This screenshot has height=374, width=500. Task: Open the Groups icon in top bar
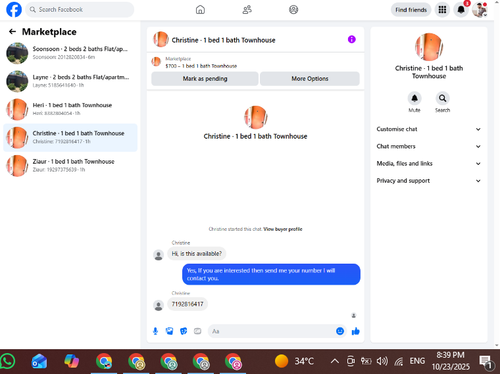pos(293,10)
